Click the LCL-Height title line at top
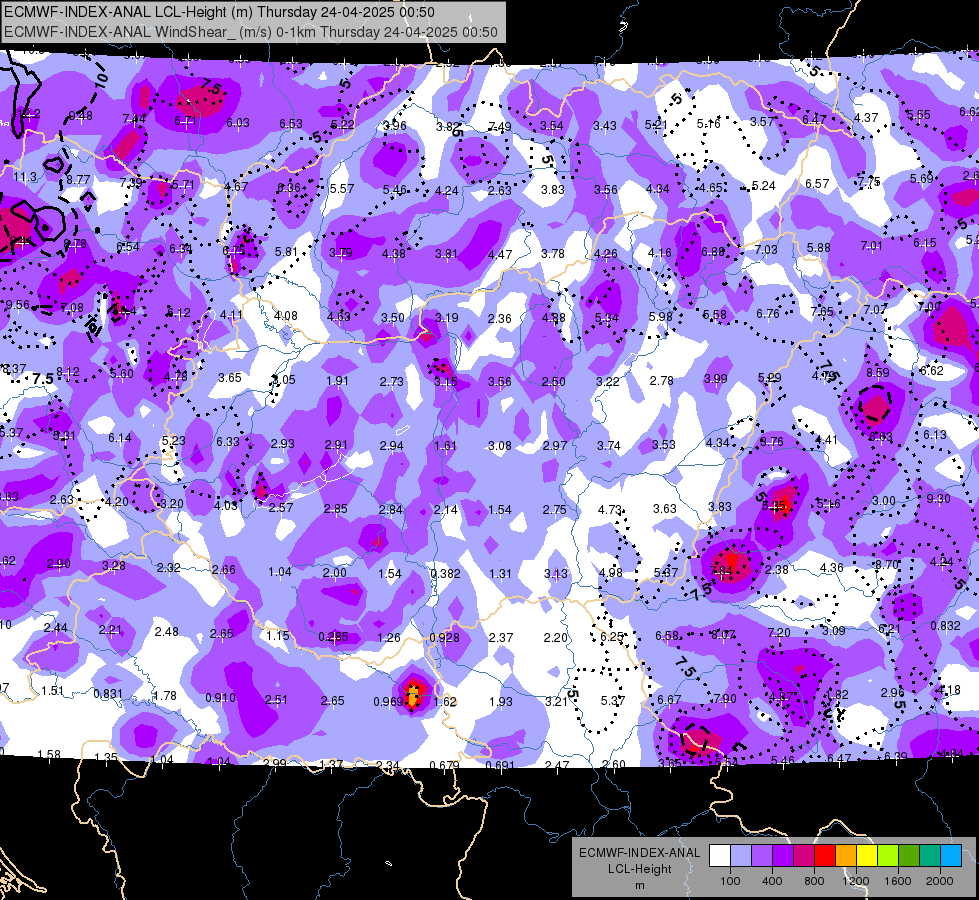Viewport: 979px width, 900px height. 219,12
